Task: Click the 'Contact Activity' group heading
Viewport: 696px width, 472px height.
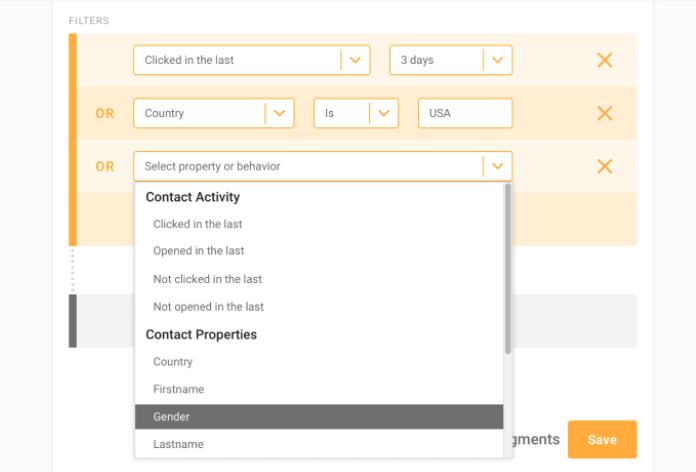Action: click(193, 197)
